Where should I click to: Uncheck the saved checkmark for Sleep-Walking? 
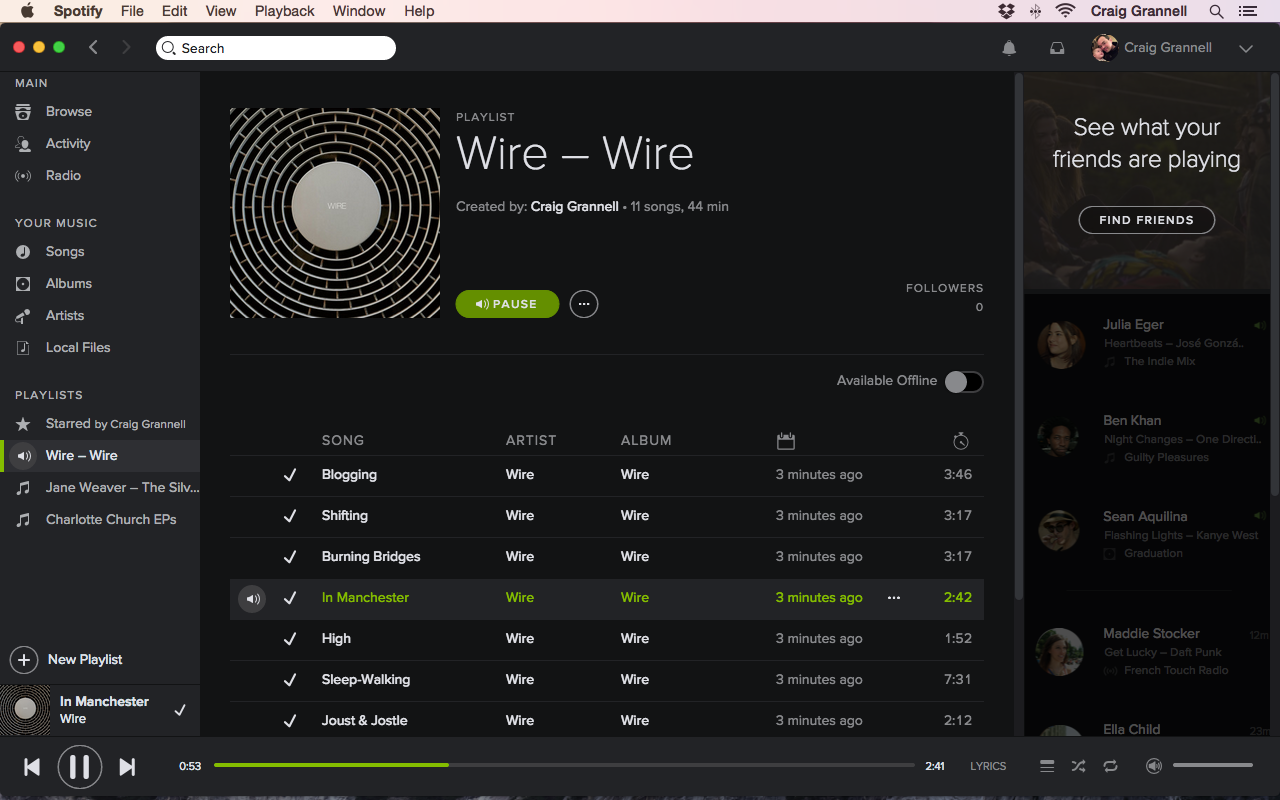tap(290, 680)
